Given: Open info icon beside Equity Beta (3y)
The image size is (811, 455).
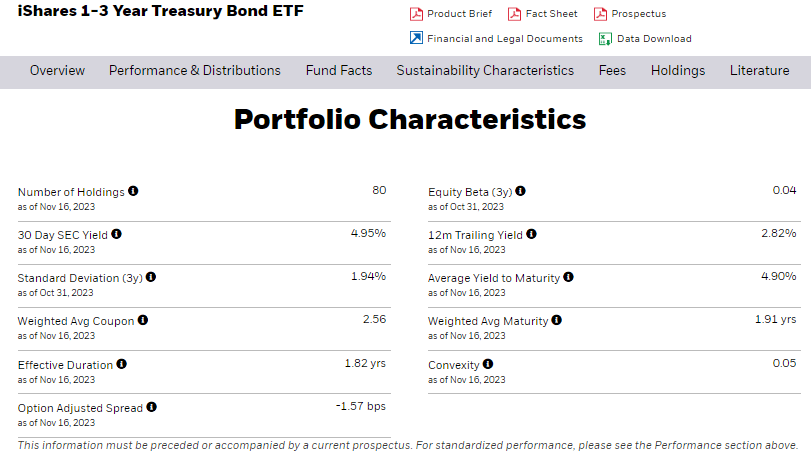Looking at the screenshot, I should tap(520, 191).
